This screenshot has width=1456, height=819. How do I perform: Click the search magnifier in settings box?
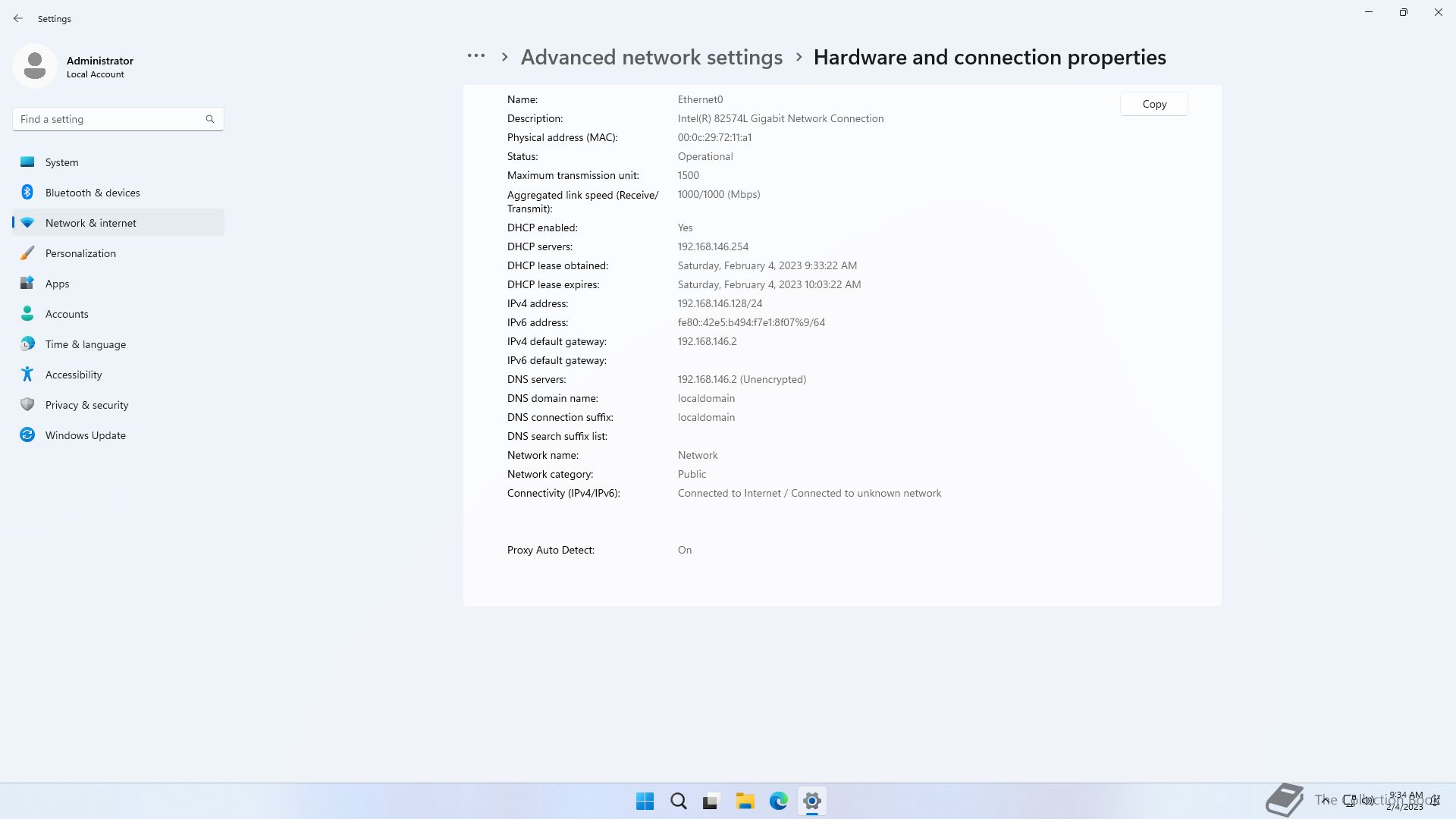pos(210,119)
